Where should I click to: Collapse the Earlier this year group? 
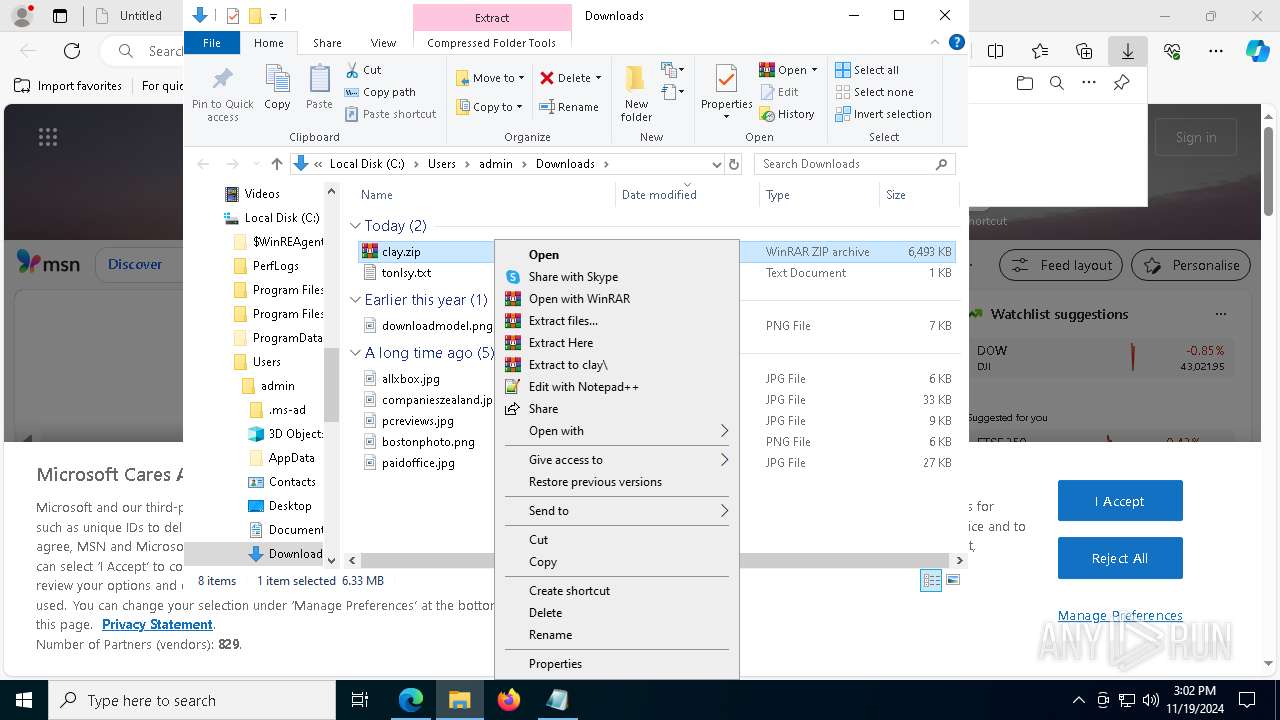click(355, 300)
